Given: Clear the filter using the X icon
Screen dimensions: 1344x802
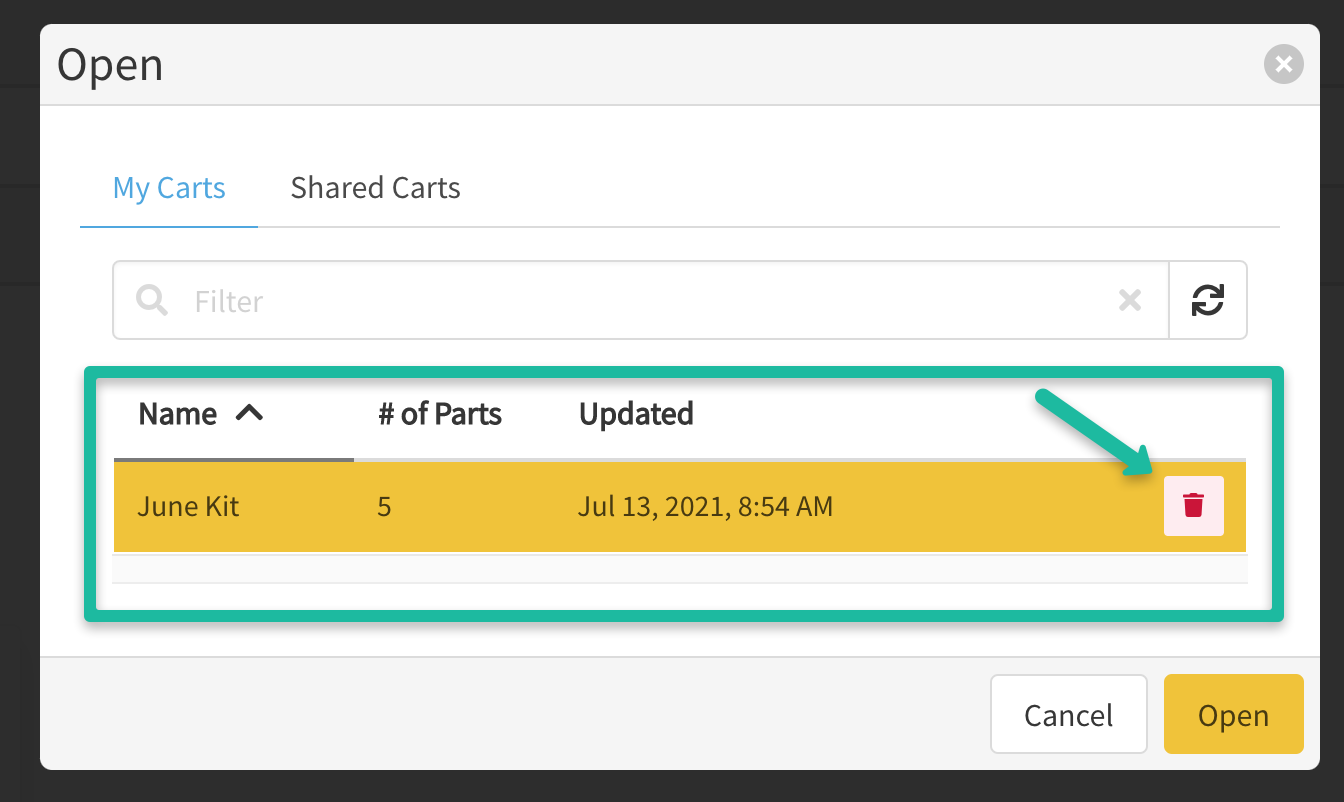Looking at the screenshot, I should point(1130,300).
